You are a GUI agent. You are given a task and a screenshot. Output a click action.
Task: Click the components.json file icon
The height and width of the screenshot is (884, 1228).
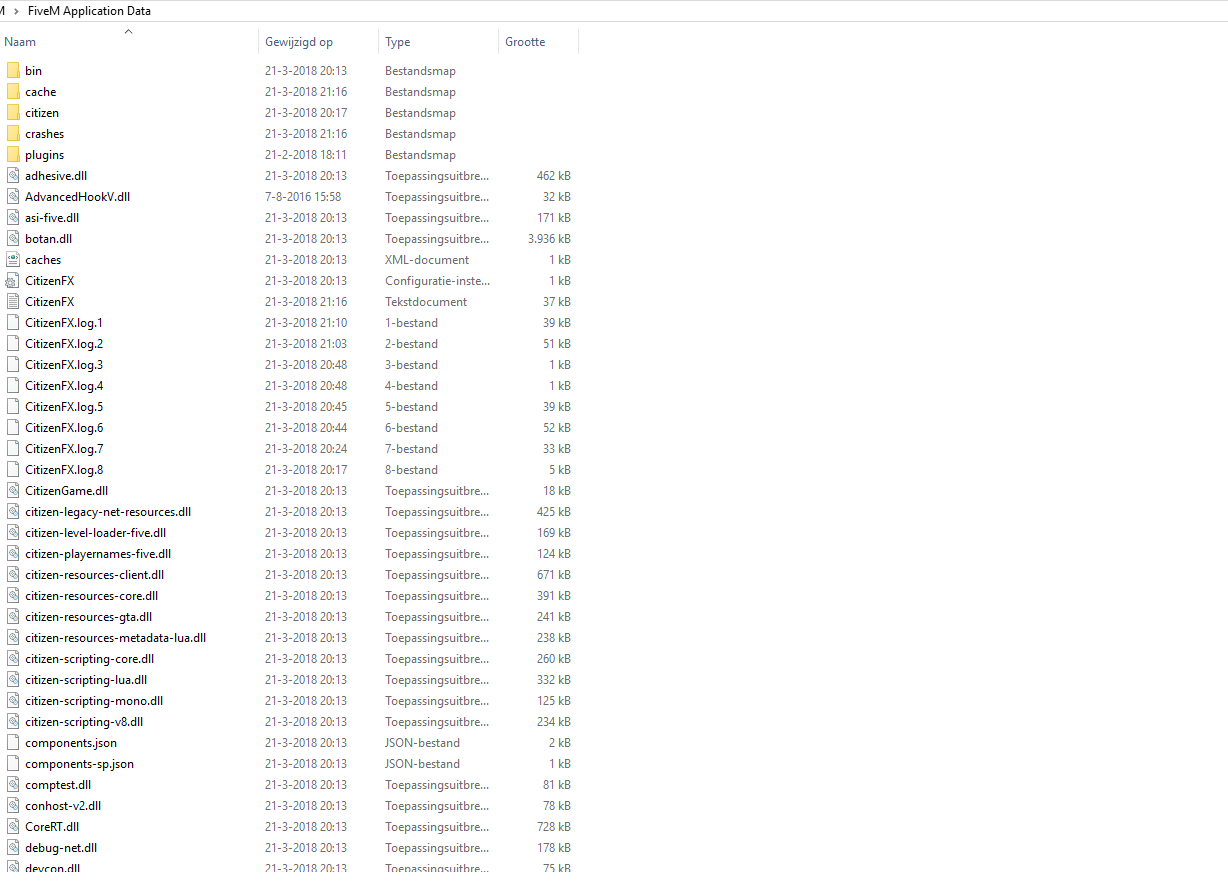13,742
